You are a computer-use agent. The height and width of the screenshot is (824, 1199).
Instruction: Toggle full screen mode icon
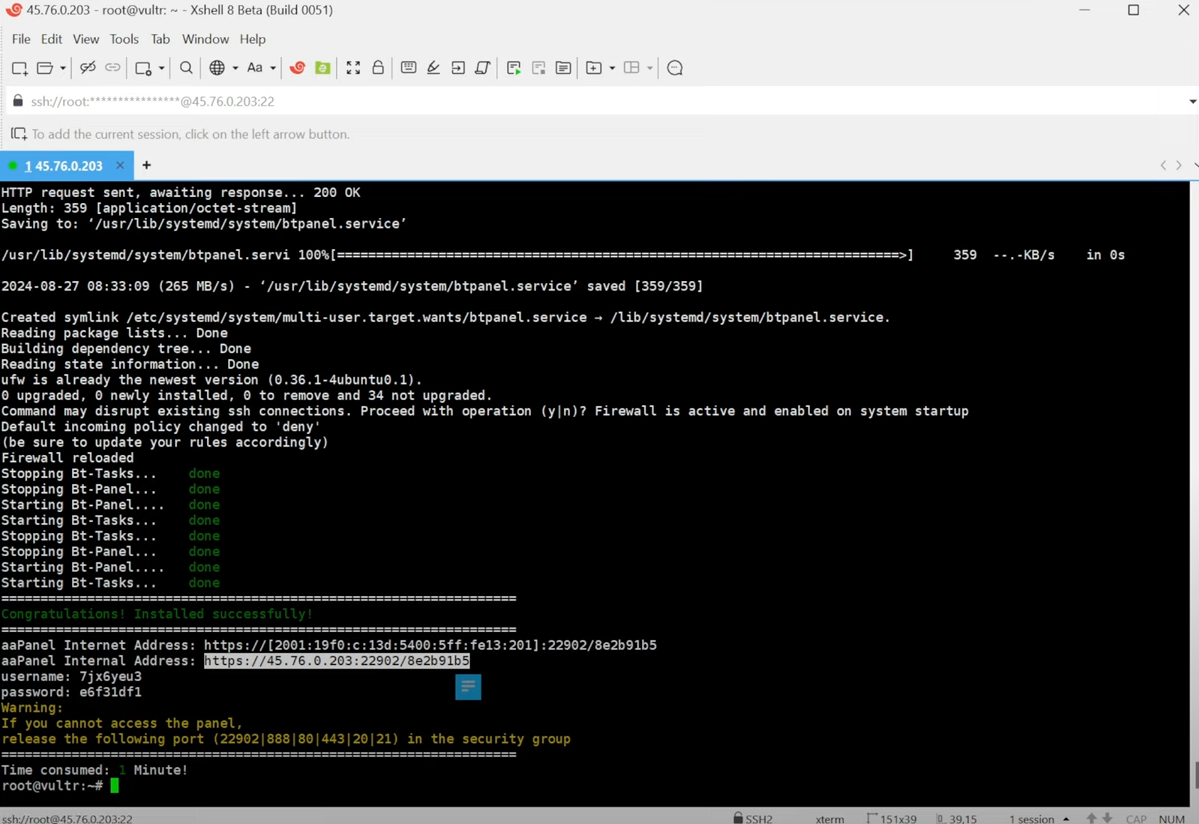pos(353,68)
